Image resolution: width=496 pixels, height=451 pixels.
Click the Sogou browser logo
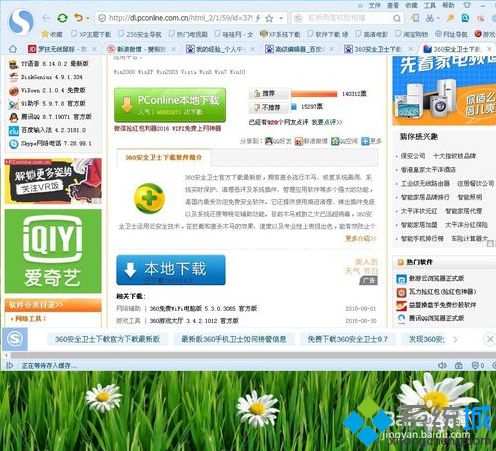pos(21,22)
